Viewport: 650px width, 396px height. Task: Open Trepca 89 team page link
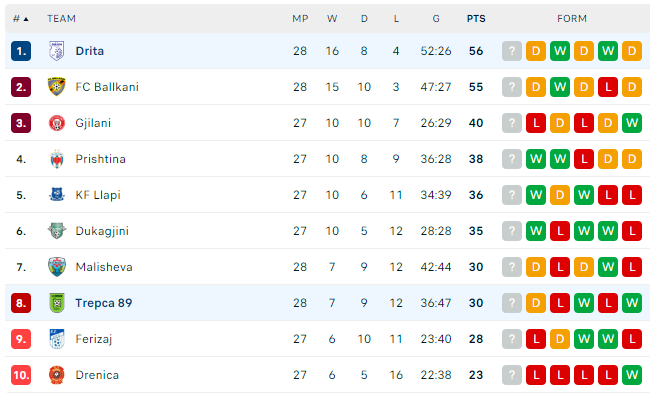(104, 303)
